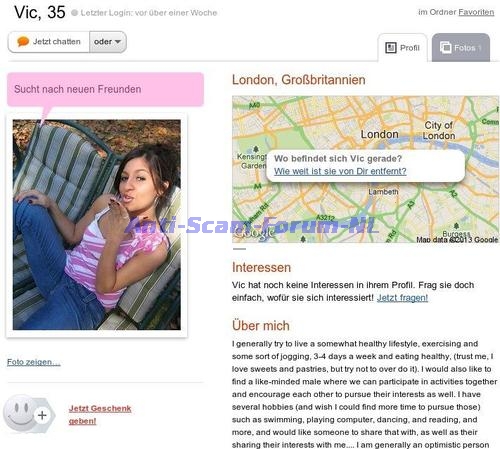Click the Kensington Gardens tree icon
This screenshot has width=500, height=449.
point(256,149)
